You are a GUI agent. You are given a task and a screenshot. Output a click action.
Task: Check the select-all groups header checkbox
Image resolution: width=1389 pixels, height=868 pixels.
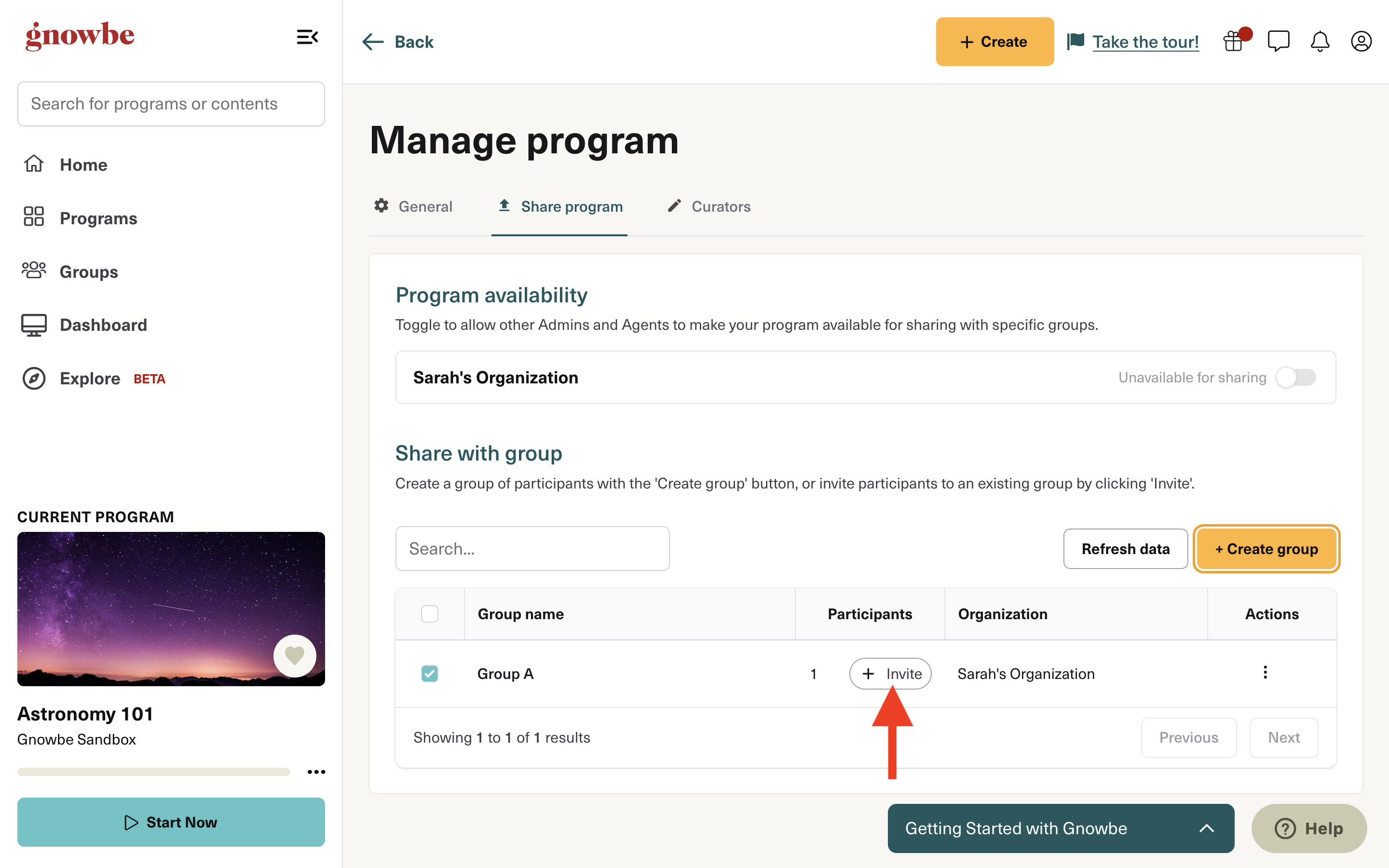tap(429, 614)
